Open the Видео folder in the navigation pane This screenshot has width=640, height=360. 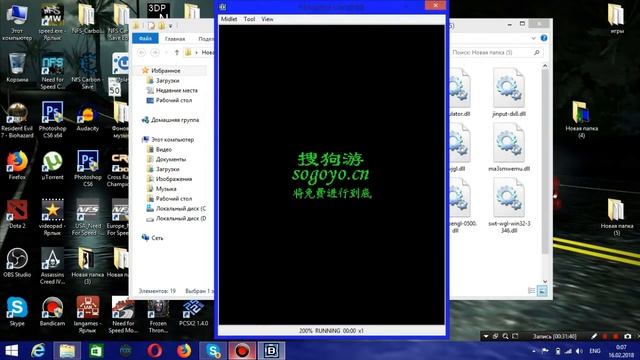163,149
